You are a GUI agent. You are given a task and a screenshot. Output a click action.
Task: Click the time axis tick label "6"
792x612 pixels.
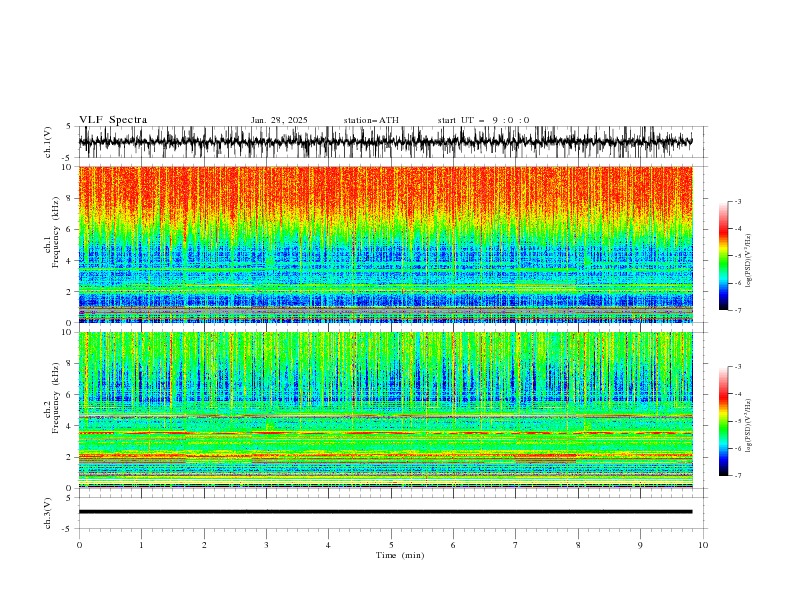pos(453,545)
